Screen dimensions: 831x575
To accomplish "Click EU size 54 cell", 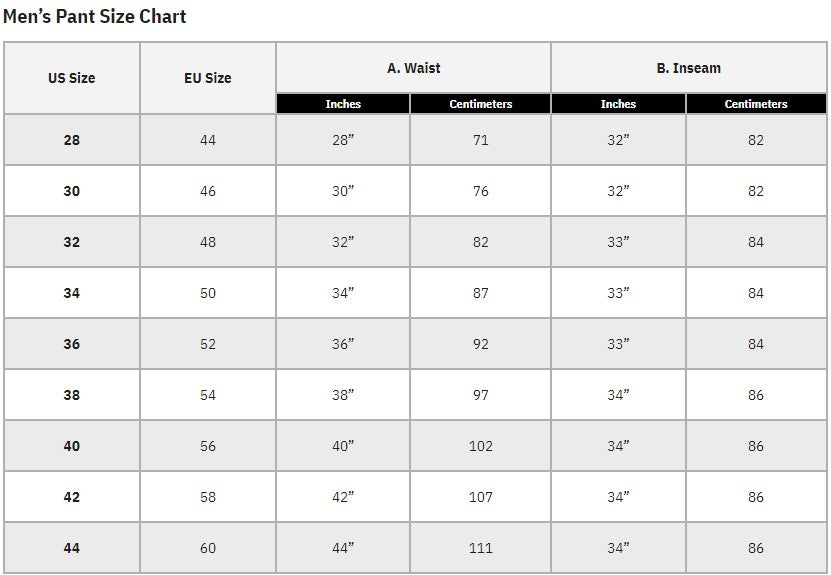I will click(208, 395).
